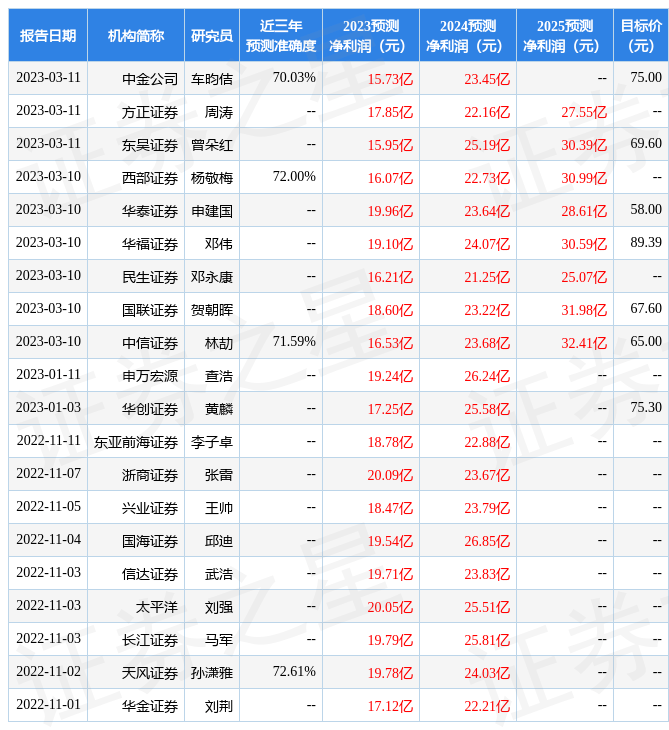Image resolution: width=669 pixels, height=730 pixels.
Task: Click the 报告日期 column header
Action: pyautogui.click(x=48, y=35)
